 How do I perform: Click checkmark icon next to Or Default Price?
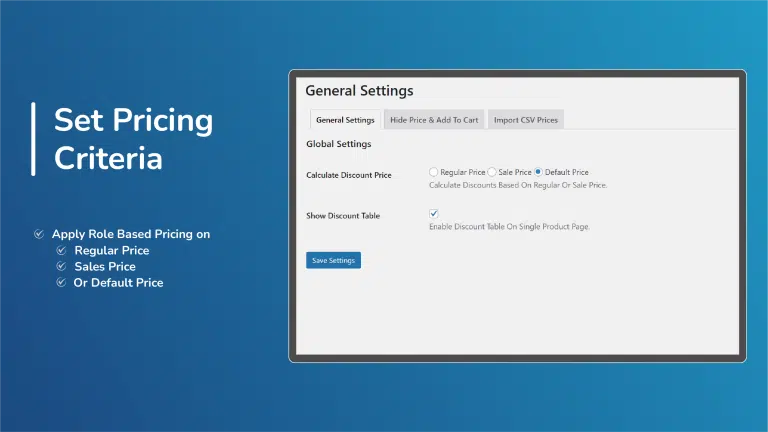point(61,283)
